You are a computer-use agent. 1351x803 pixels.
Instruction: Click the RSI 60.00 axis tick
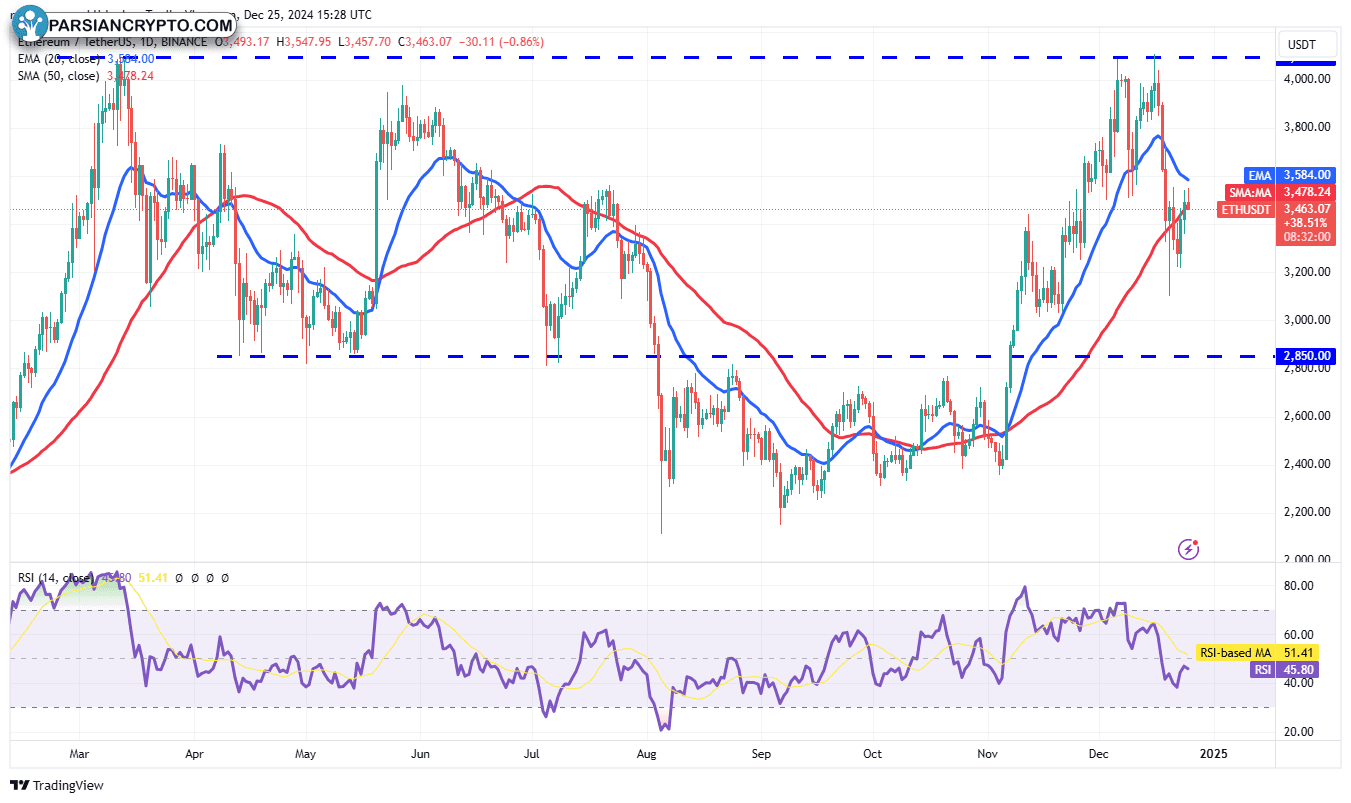click(x=1299, y=634)
